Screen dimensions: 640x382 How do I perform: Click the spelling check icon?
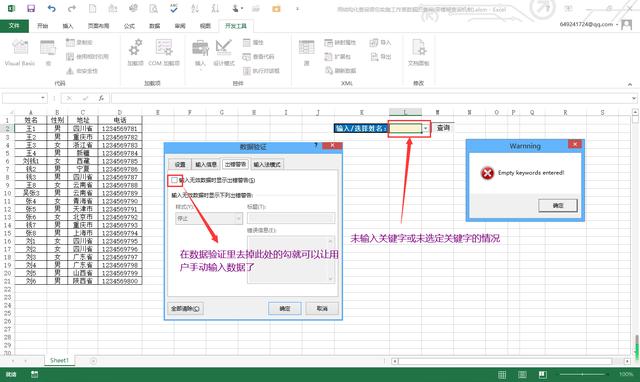[x=174, y=9]
